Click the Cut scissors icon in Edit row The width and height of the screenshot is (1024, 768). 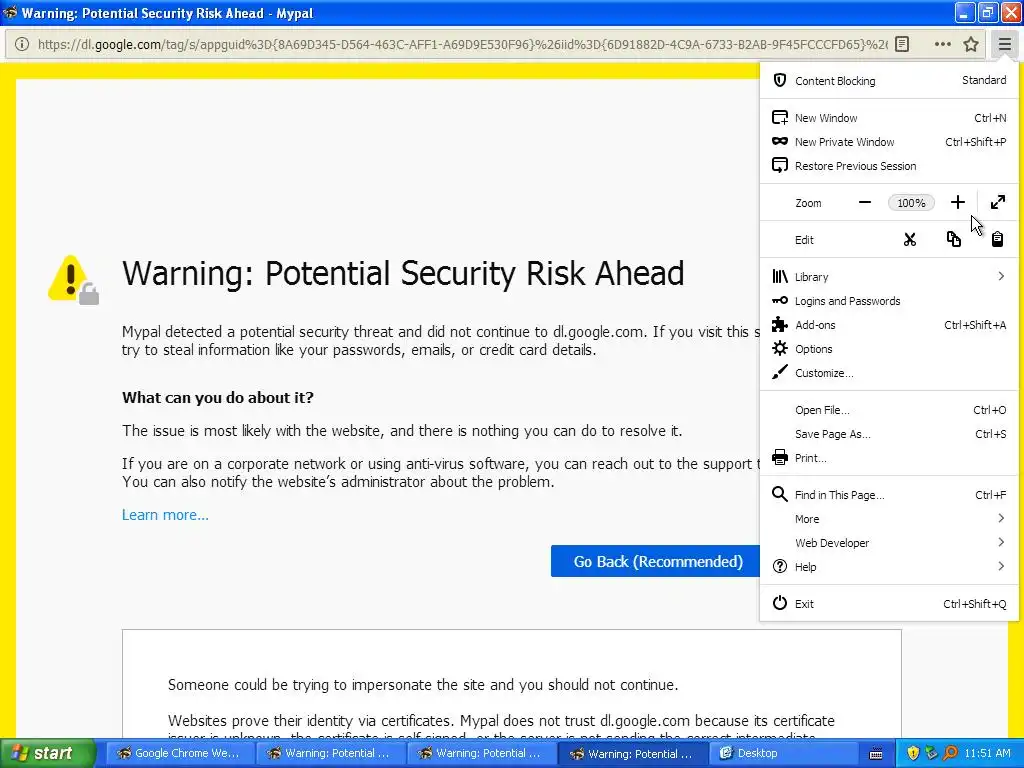tap(910, 240)
